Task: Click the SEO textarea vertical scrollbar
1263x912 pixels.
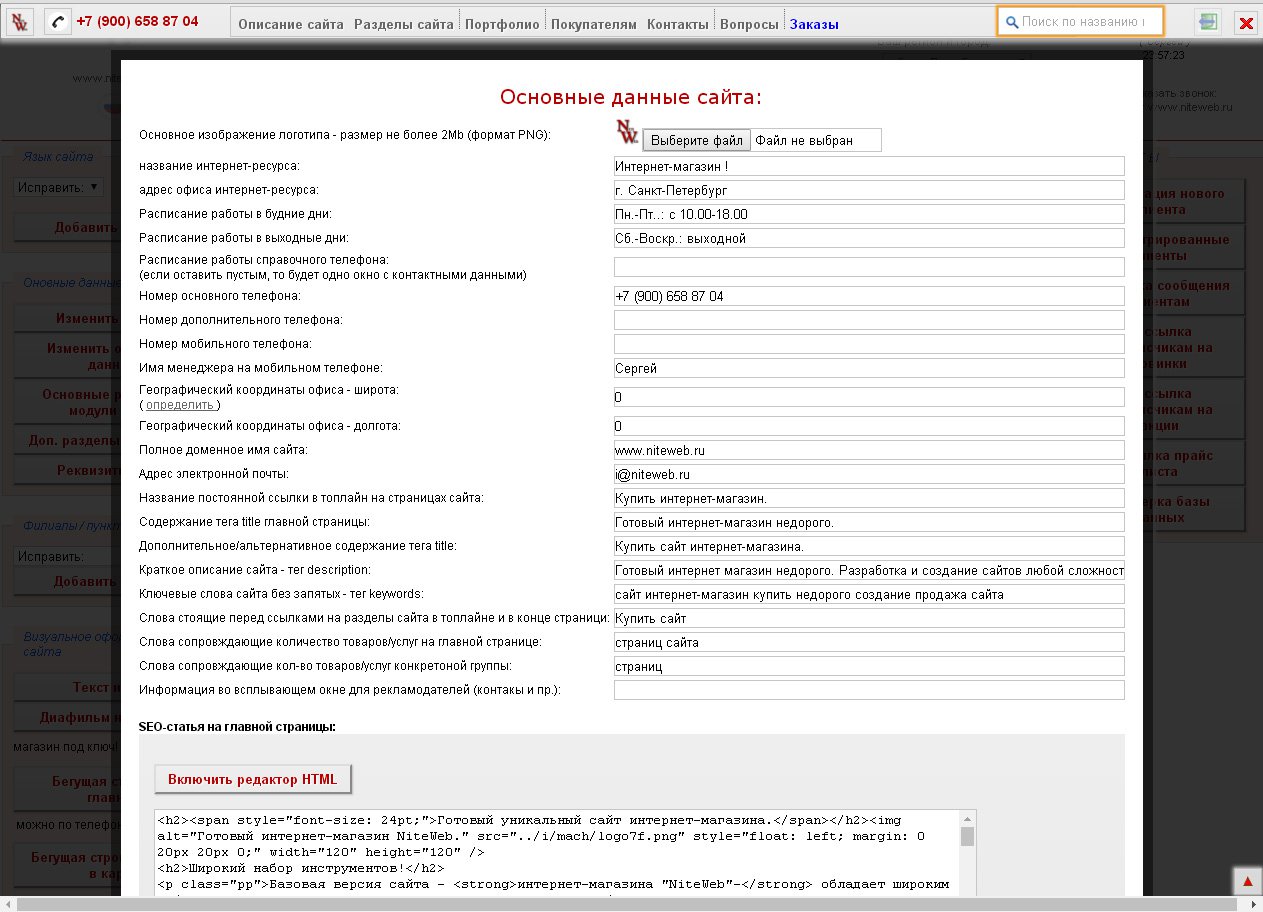Action: click(x=967, y=853)
